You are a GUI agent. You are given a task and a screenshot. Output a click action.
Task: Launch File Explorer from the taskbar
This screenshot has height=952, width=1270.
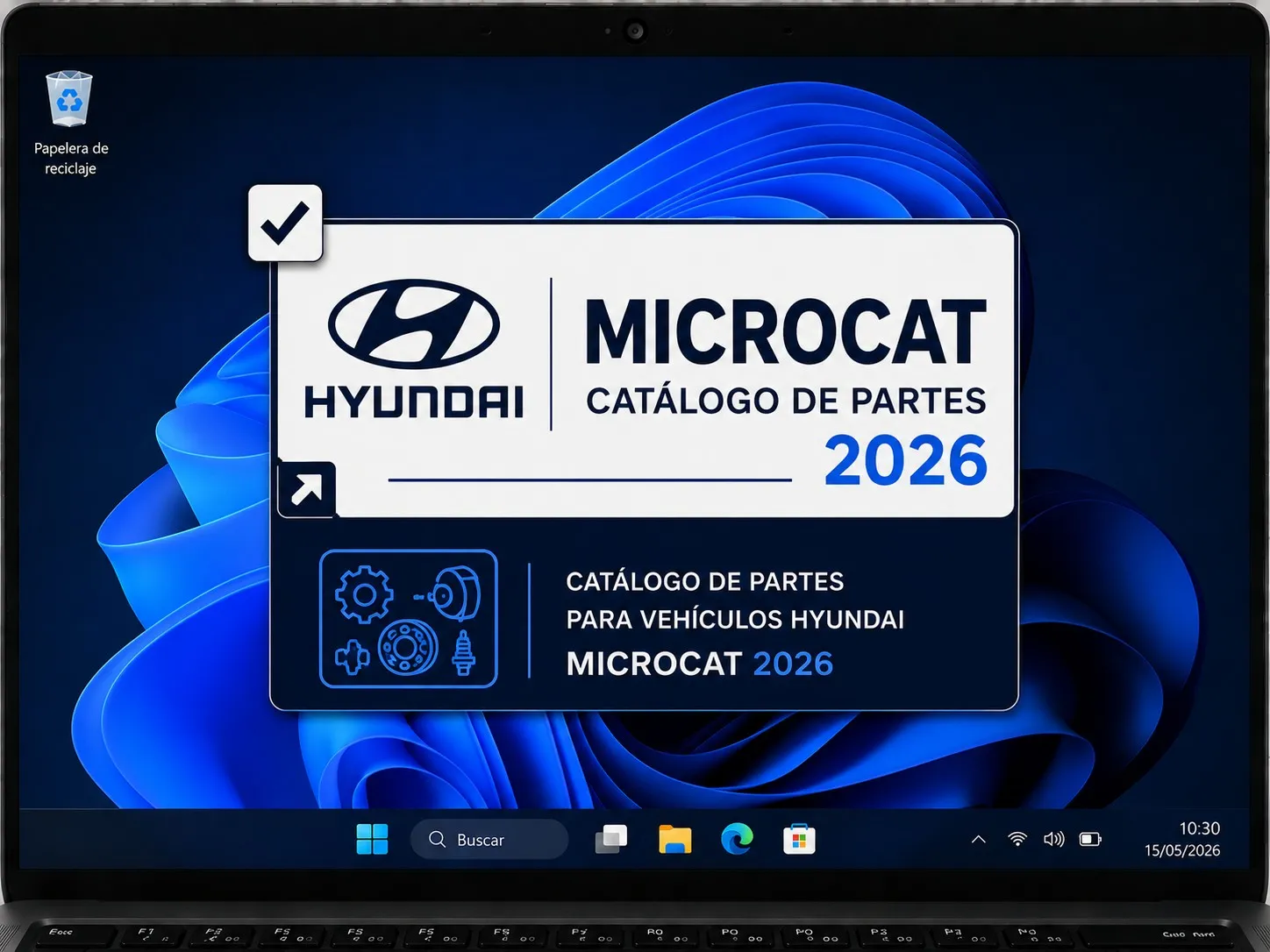[x=675, y=839]
